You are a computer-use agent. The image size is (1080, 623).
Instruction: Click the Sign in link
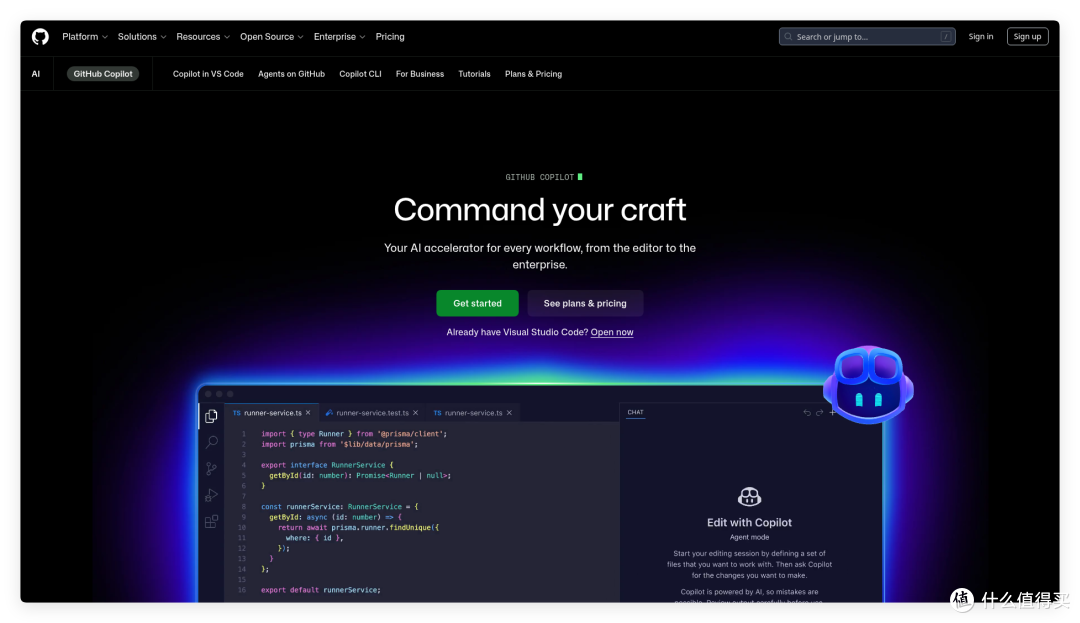point(981,36)
